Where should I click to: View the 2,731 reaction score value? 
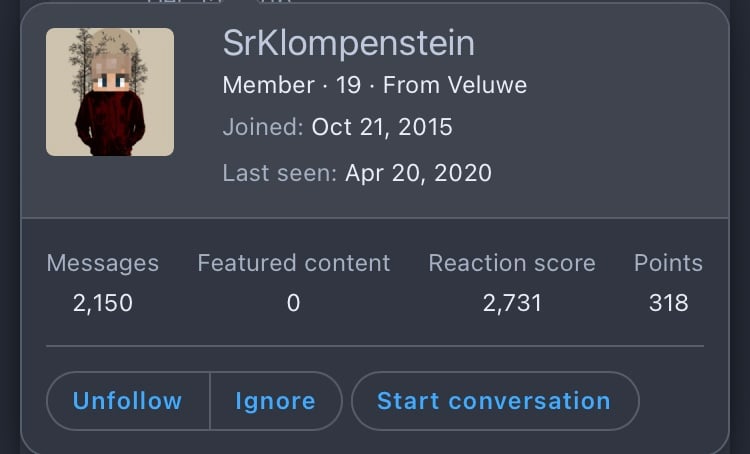coord(512,303)
